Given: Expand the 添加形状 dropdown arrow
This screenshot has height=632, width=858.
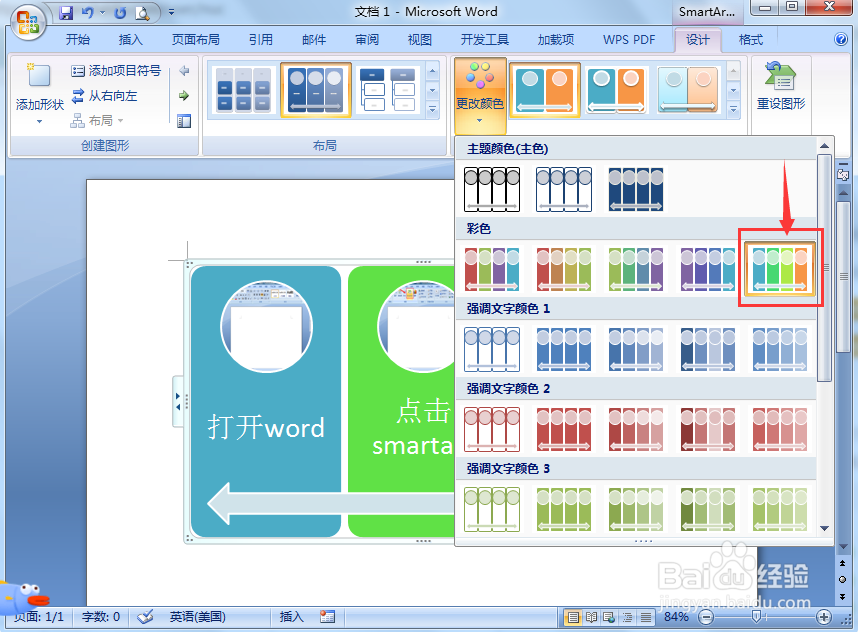Looking at the screenshot, I should 39,121.
